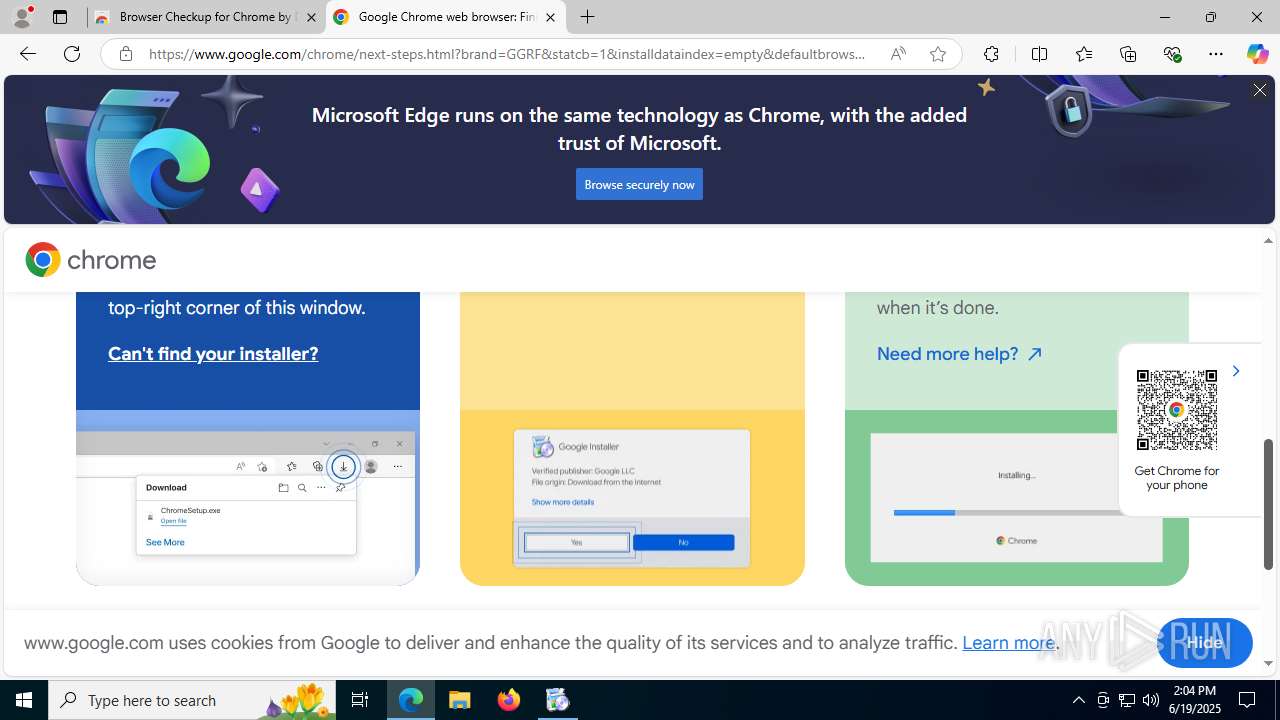
Task: Open the volume control icon
Action: 1151,700
